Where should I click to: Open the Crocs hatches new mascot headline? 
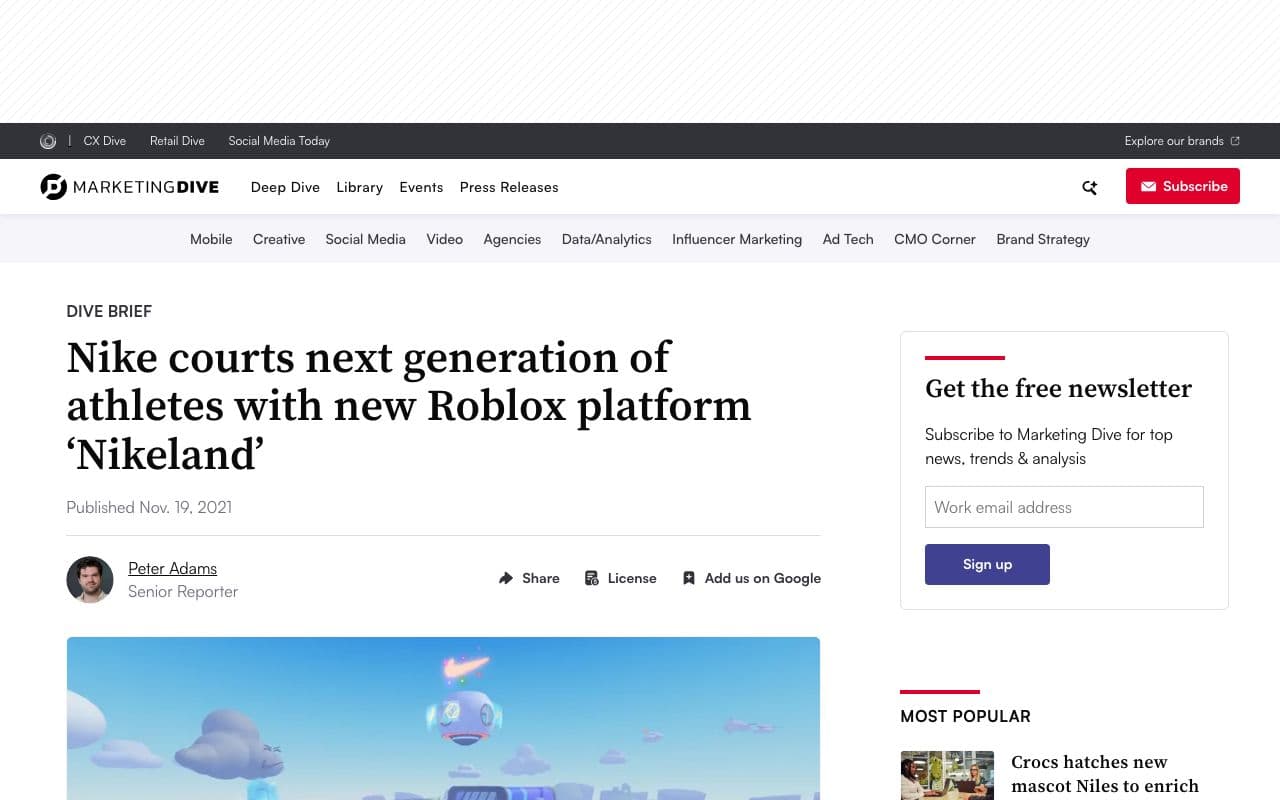click(1105, 774)
